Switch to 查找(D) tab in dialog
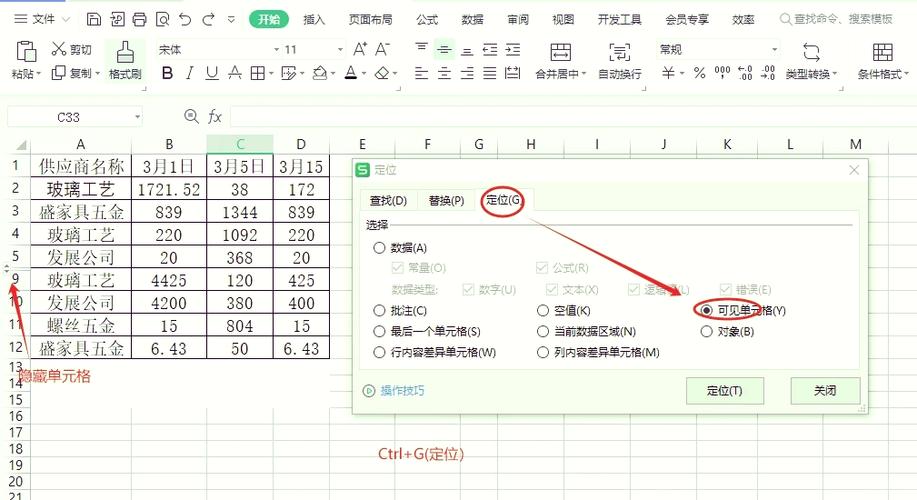The height and width of the screenshot is (500, 917). click(x=388, y=201)
